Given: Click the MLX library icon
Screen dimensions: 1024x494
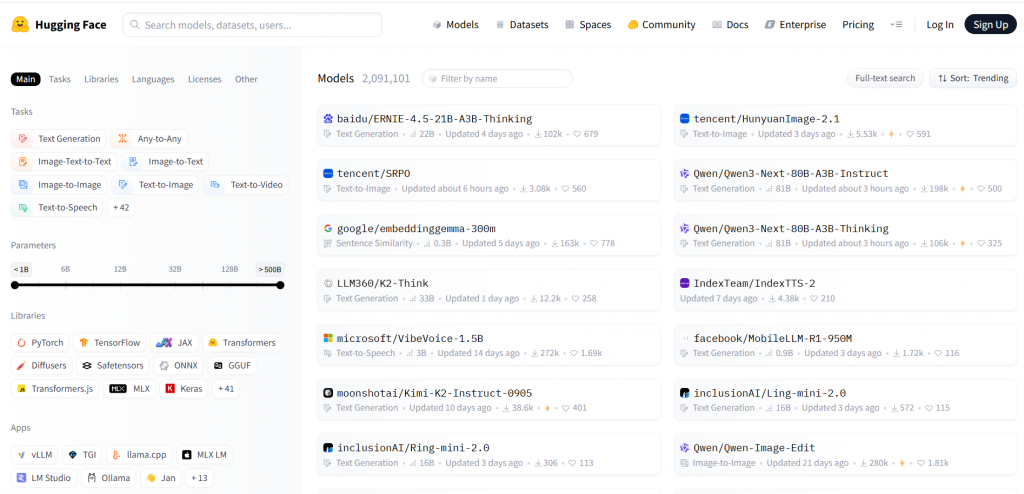Looking at the screenshot, I should [118, 389].
